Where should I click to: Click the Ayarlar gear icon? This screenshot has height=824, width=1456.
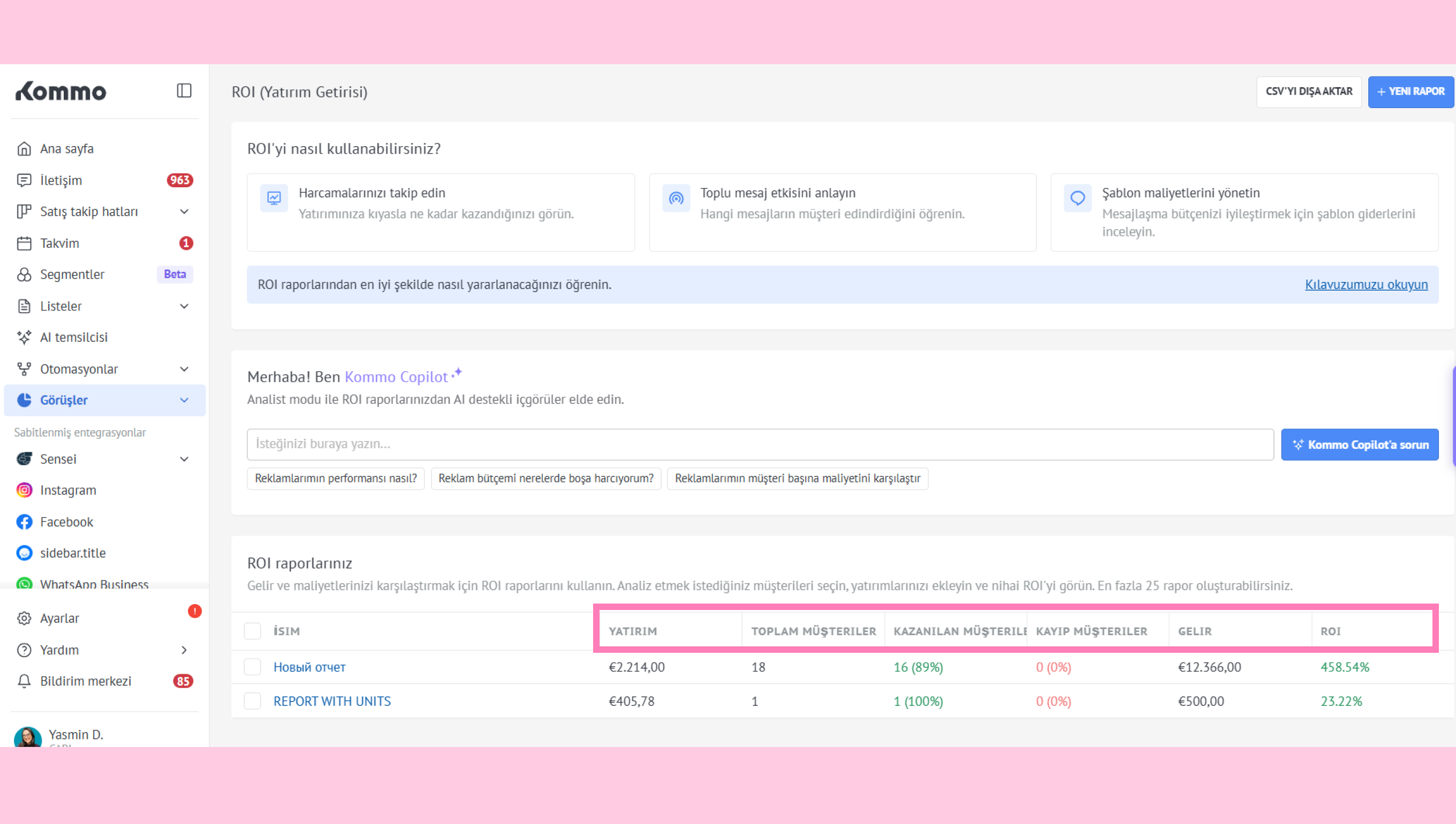(24, 619)
